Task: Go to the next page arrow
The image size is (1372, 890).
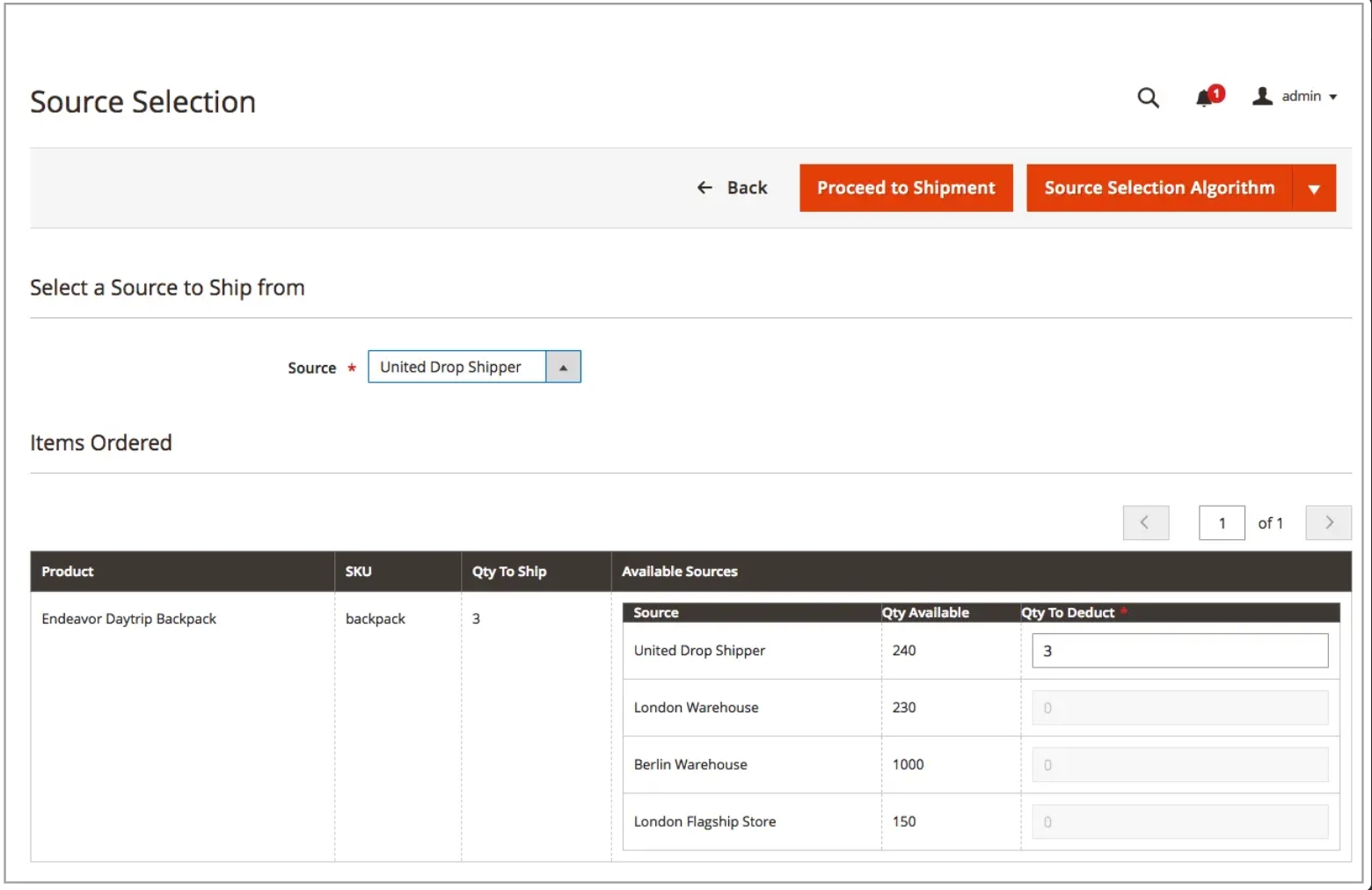Action: pos(1328,522)
